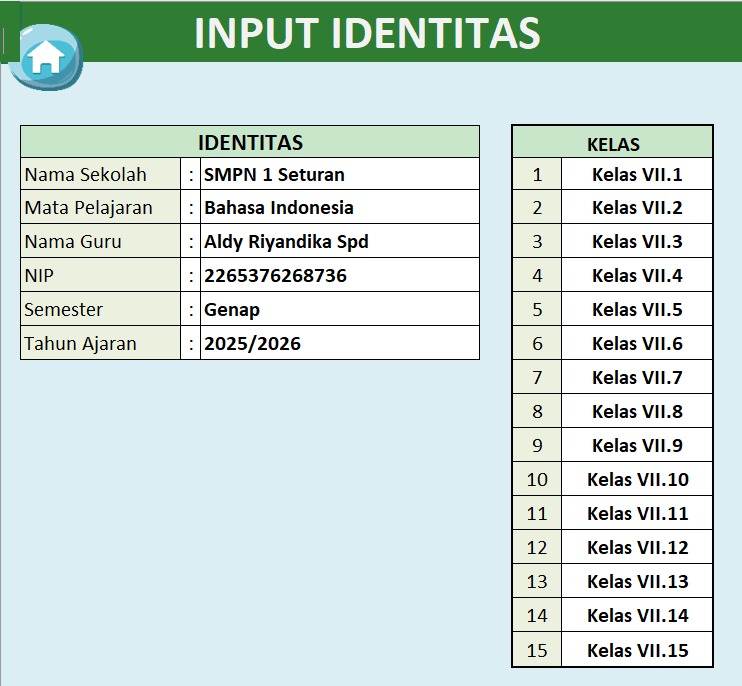The height and width of the screenshot is (686, 742).
Task: Select the Nama Guru value cell
Action: click(339, 242)
